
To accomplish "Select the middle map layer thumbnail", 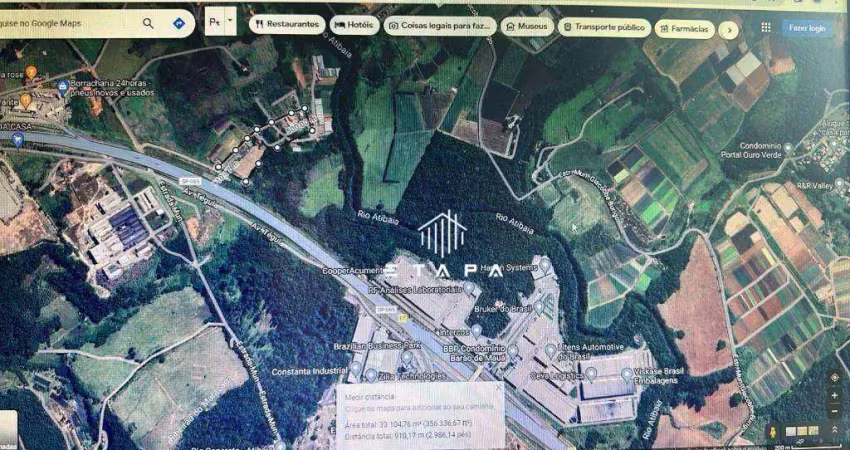I will click(802, 431).
